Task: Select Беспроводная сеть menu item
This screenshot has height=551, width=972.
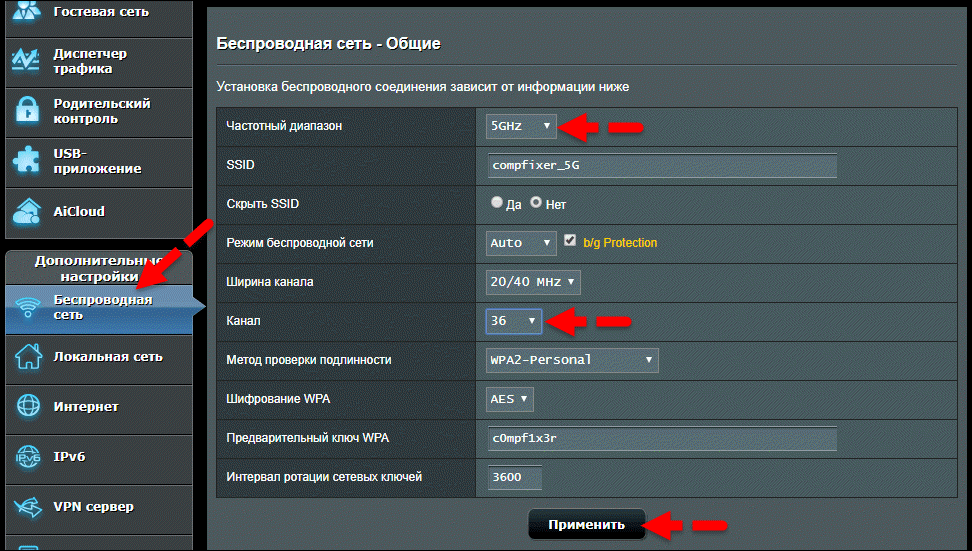Action: [x=99, y=309]
